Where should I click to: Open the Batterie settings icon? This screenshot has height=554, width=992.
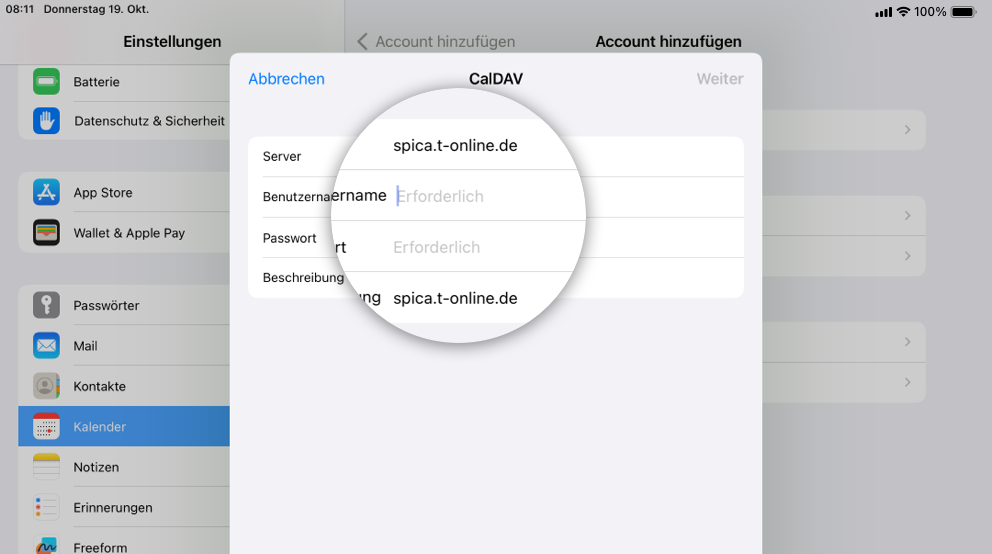tap(46, 82)
